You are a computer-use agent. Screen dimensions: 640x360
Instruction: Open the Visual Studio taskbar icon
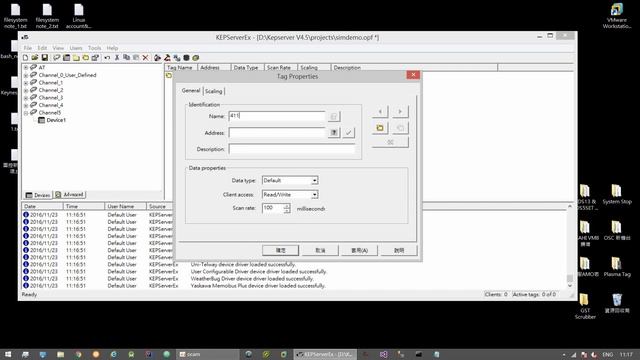pos(383,354)
